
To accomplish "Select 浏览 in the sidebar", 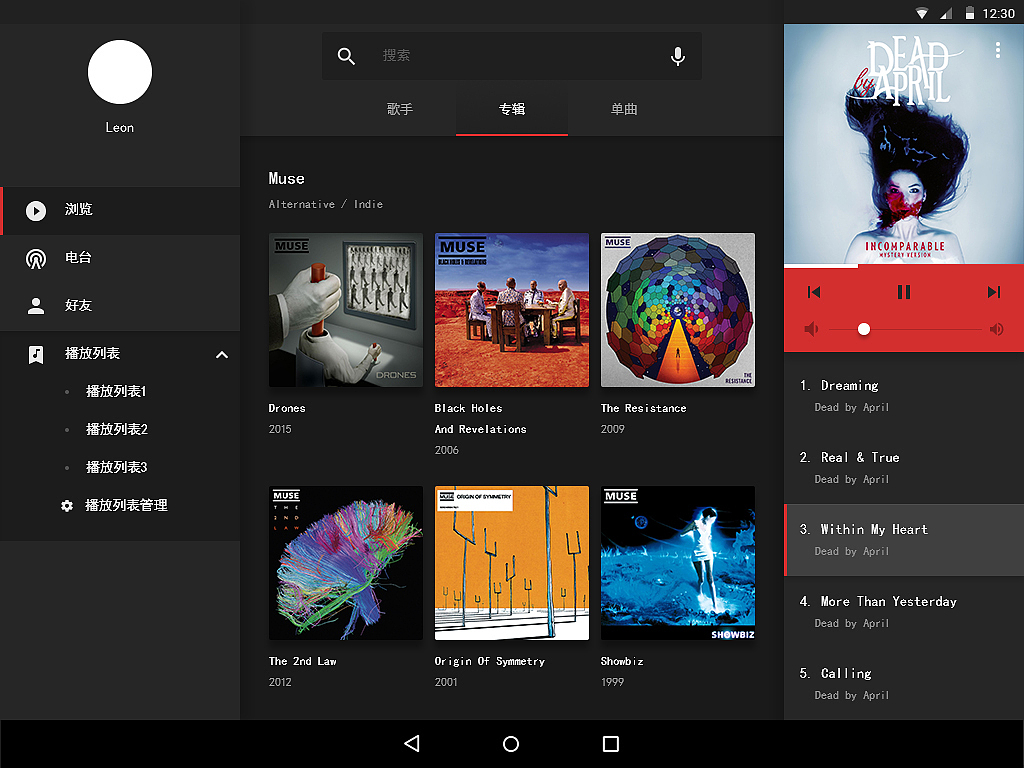I will click(x=120, y=210).
